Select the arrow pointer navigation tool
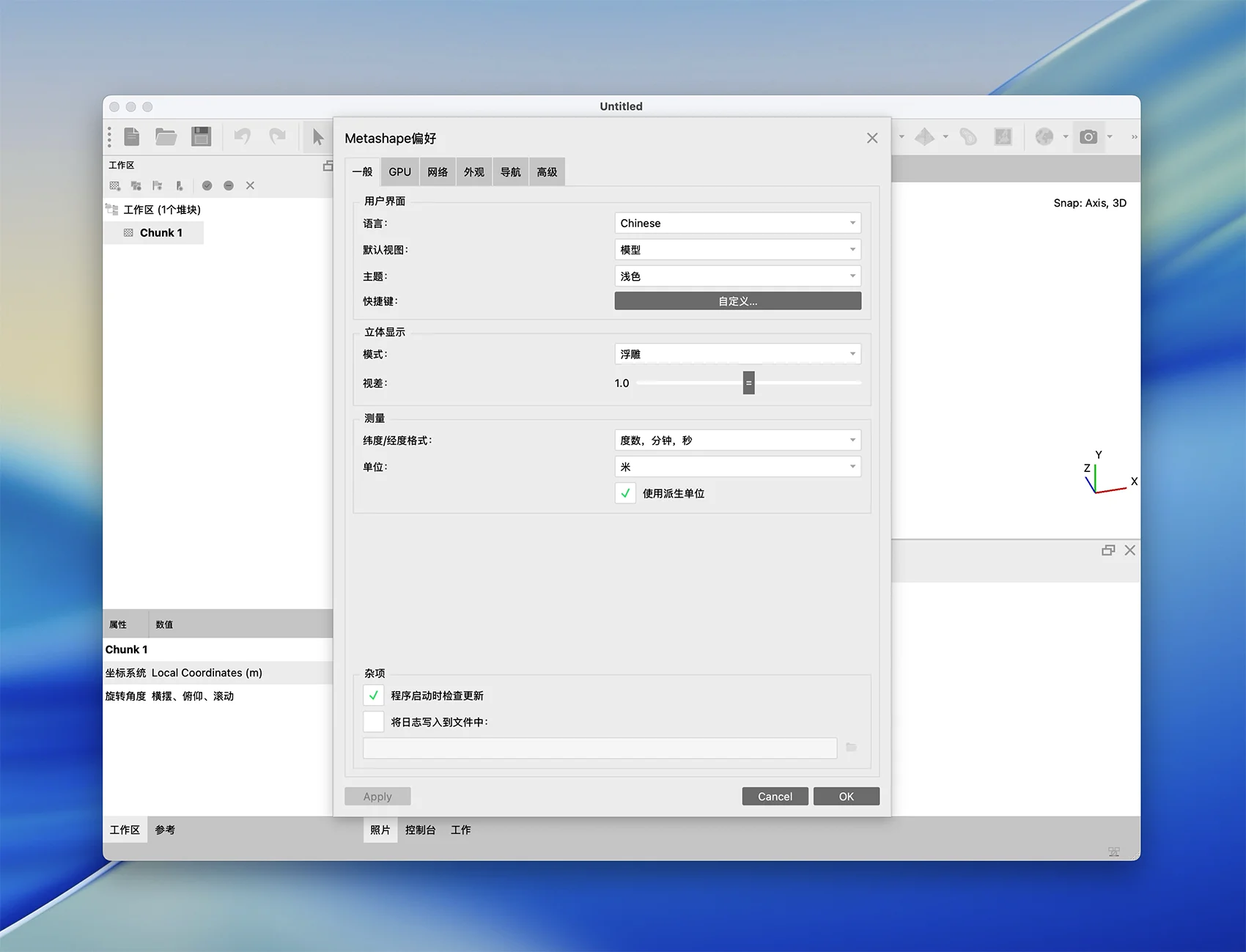1246x952 pixels. click(317, 137)
